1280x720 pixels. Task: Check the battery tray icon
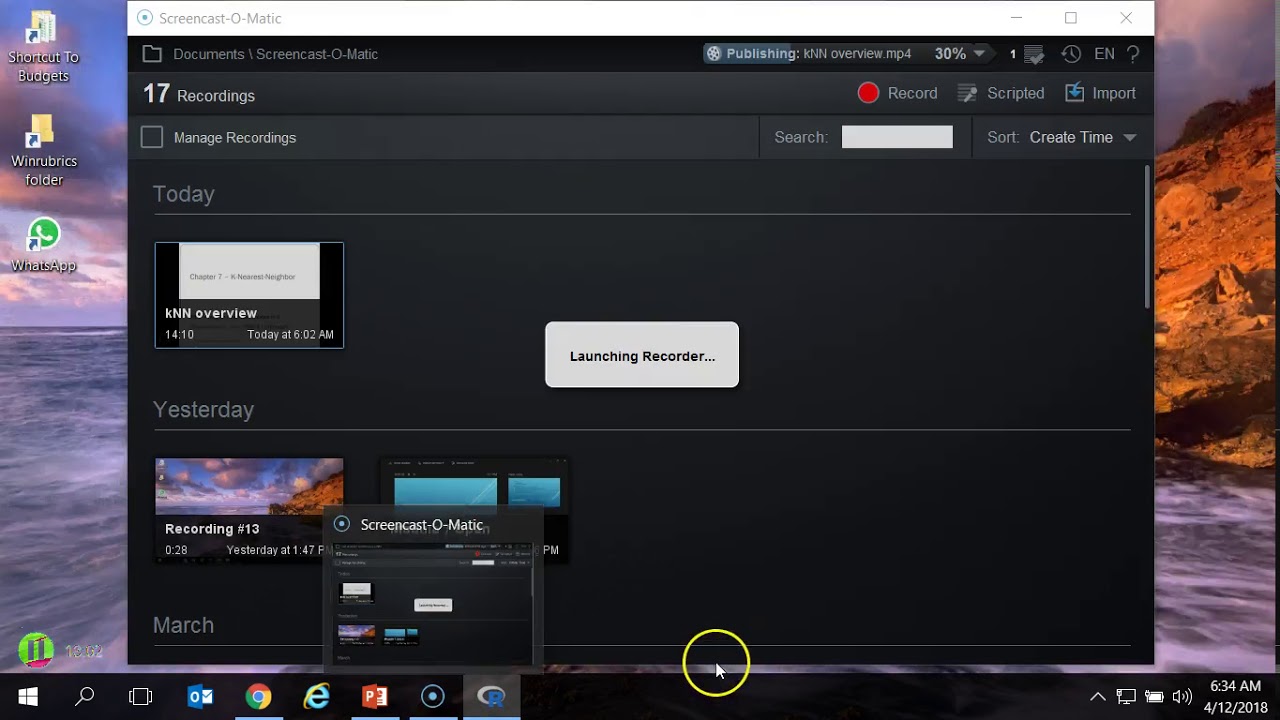(x=1154, y=697)
